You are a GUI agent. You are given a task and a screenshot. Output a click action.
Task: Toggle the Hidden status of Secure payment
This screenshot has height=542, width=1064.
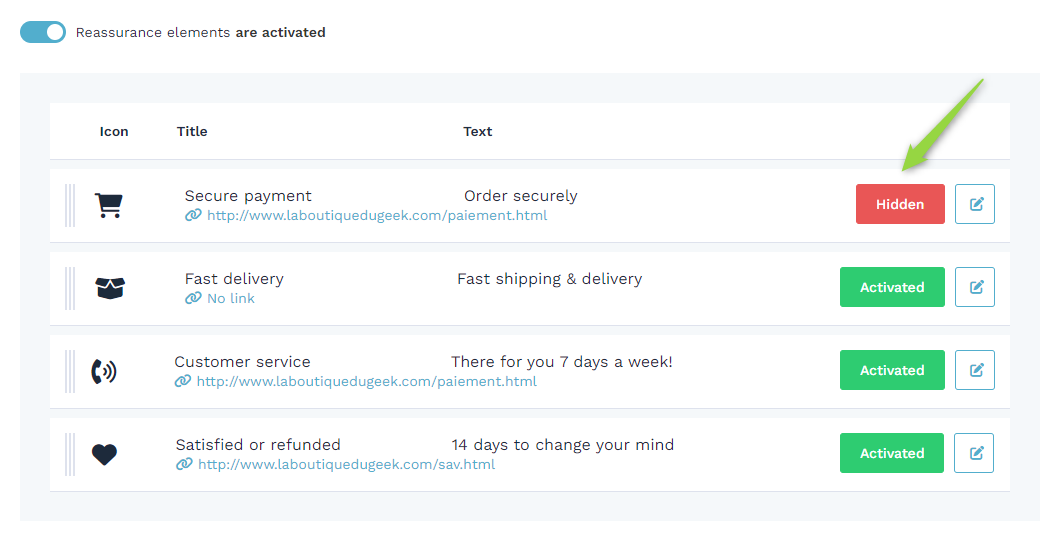[900, 204]
